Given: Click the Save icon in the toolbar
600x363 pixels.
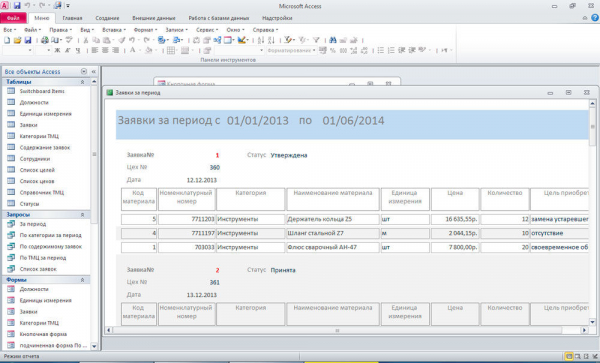Looking at the screenshot, I should click(28, 40).
